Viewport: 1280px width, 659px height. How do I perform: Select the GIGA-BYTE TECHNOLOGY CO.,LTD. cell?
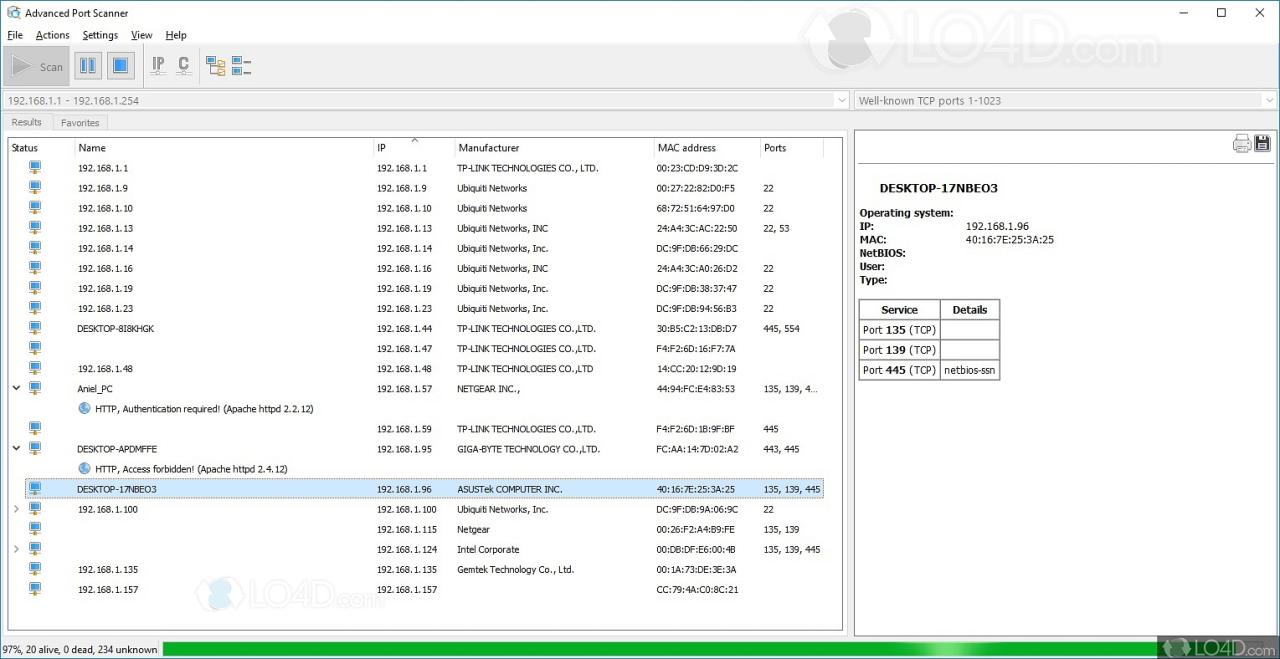(528, 449)
